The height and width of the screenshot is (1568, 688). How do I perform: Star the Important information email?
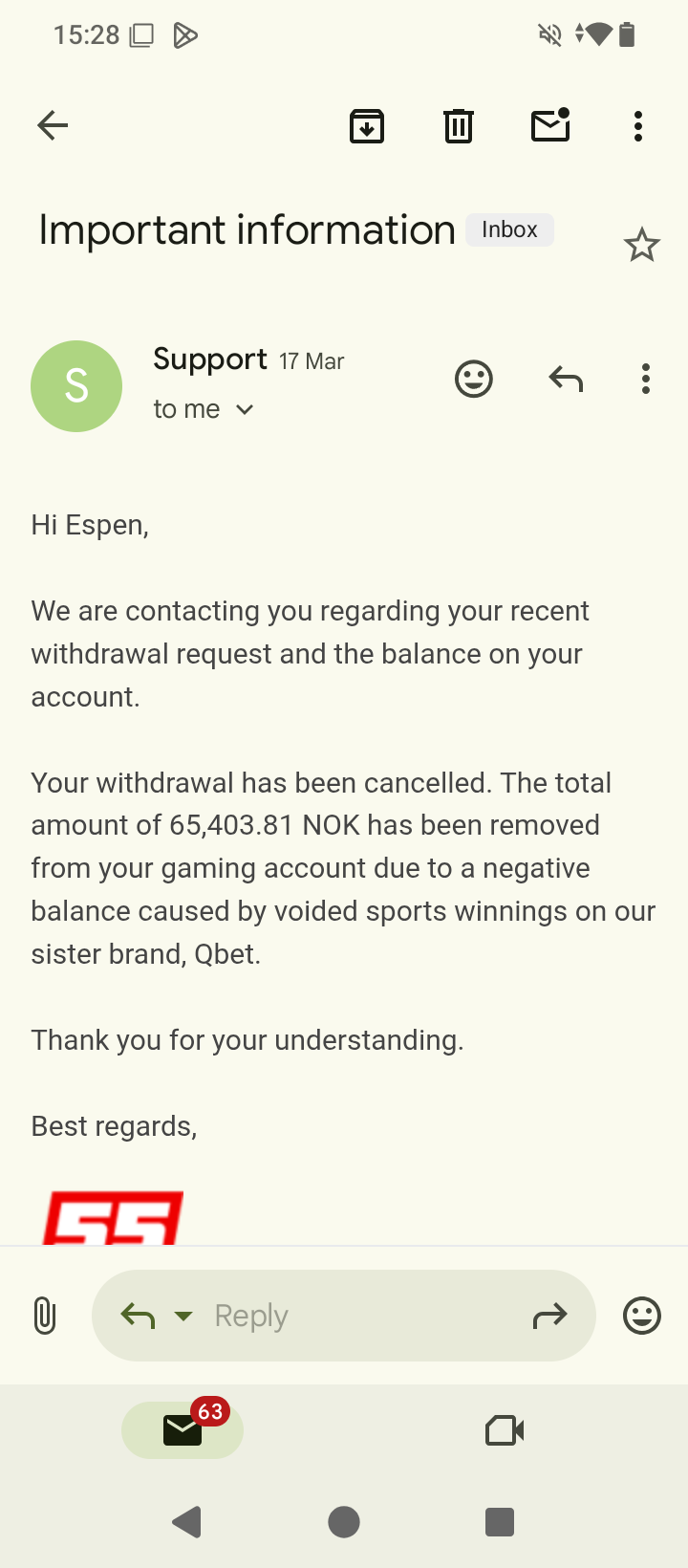click(x=642, y=246)
